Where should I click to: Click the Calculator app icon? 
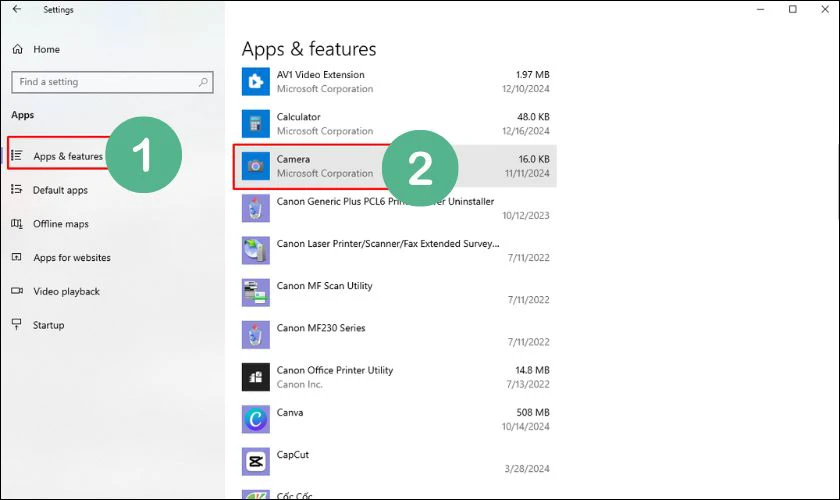click(256, 124)
